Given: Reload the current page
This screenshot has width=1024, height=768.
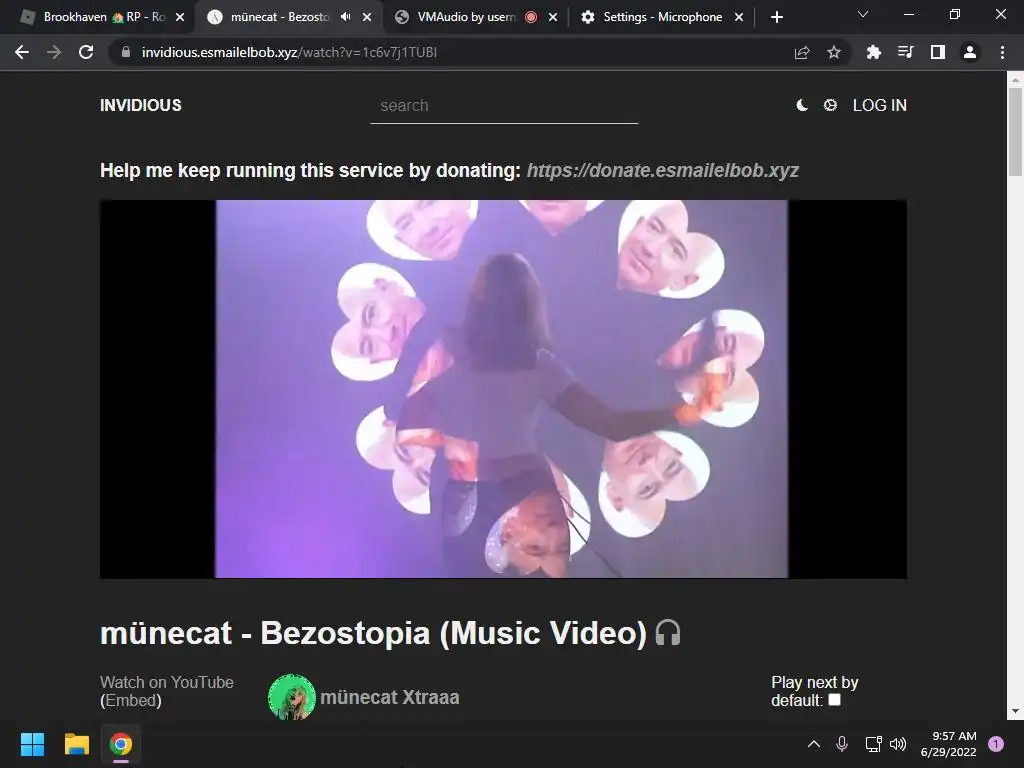Looking at the screenshot, I should coord(86,52).
